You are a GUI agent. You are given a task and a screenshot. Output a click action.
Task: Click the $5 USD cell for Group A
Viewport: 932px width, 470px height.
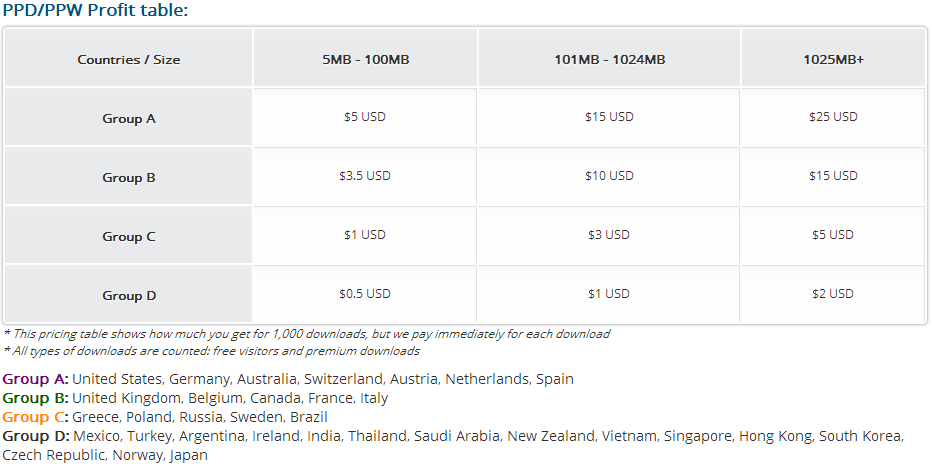[365, 117]
